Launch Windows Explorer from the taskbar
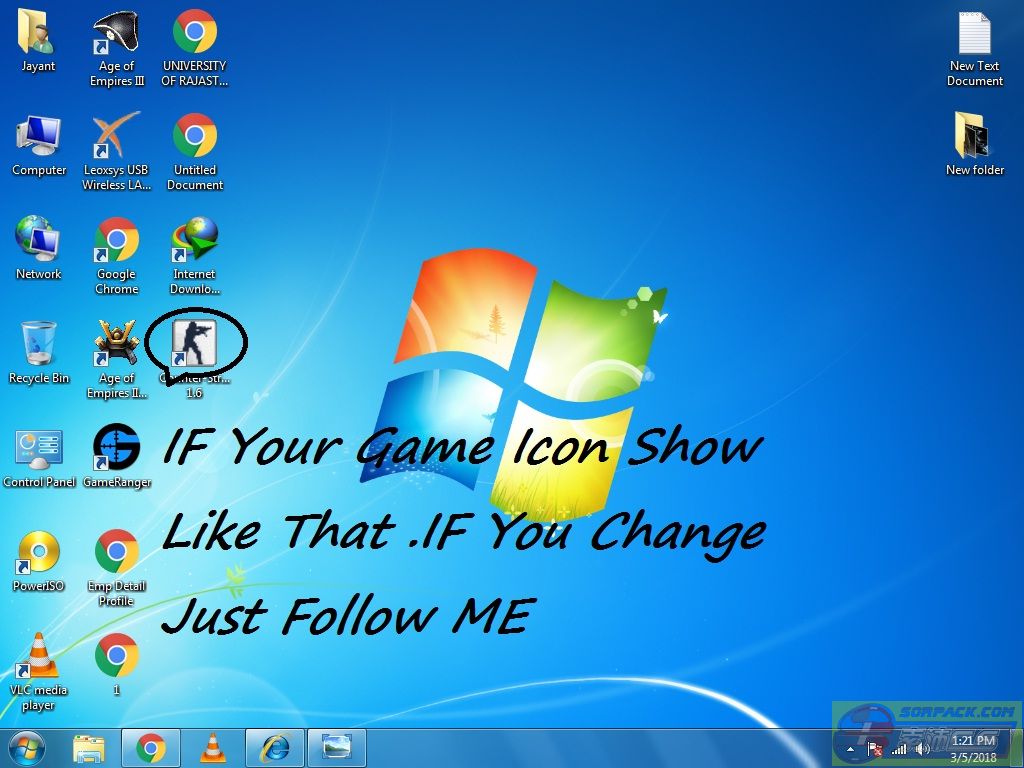Image resolution: width=1024 pixels, height=768 pixels. coord(89,747)
